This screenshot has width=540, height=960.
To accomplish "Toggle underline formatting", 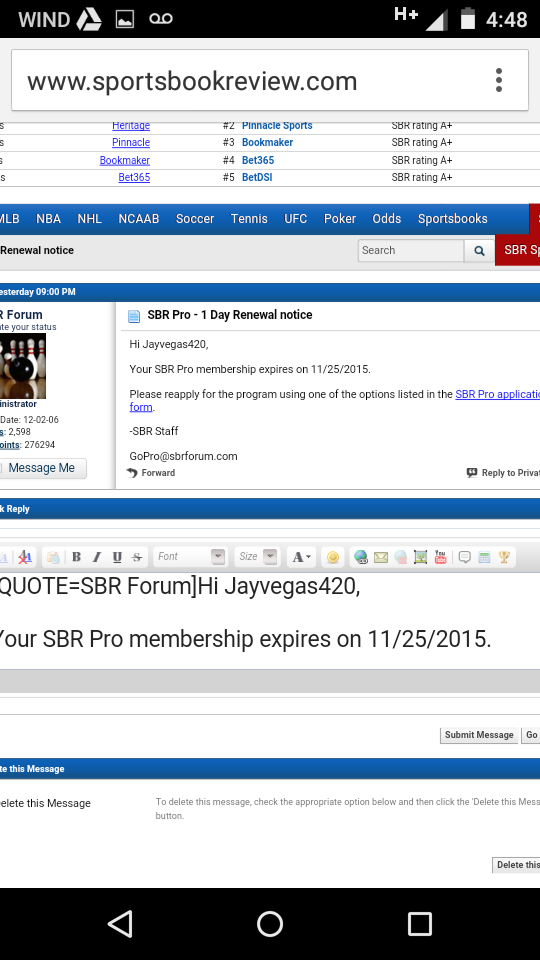I will [117, 557].
